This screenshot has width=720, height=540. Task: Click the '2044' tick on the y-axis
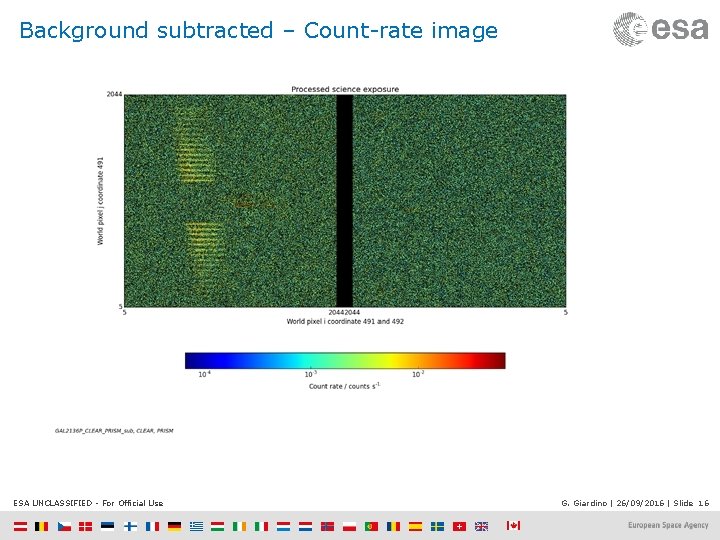pos(114,94)
